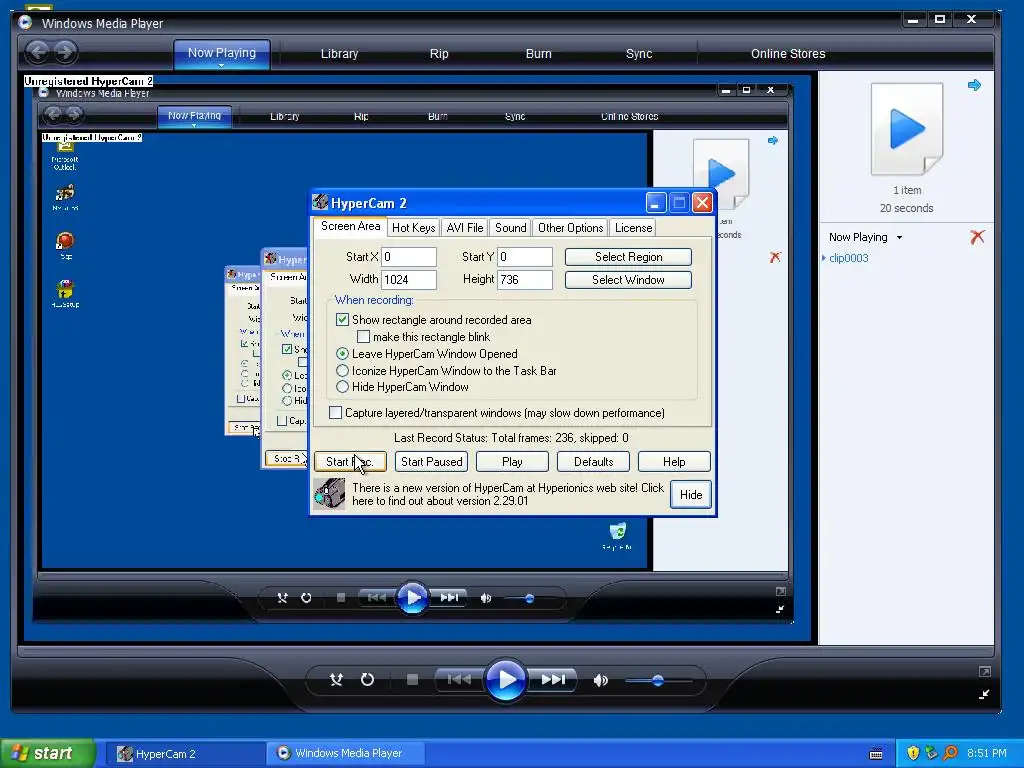
Task: Open the outer Online Stores tab
Action: [x=788, y=54]
